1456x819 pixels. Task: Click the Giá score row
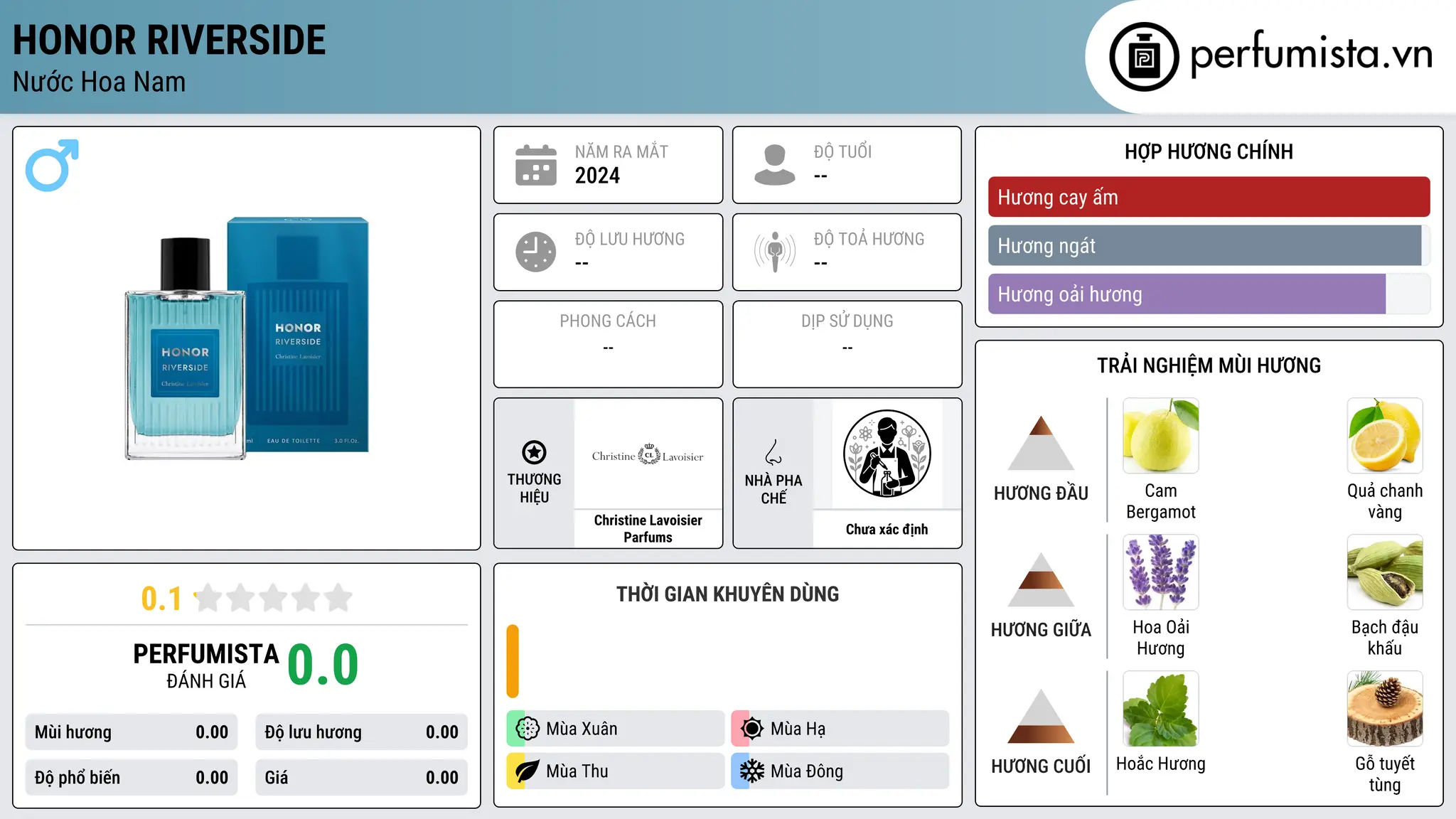pyautogui.click(x=362, y=778)
